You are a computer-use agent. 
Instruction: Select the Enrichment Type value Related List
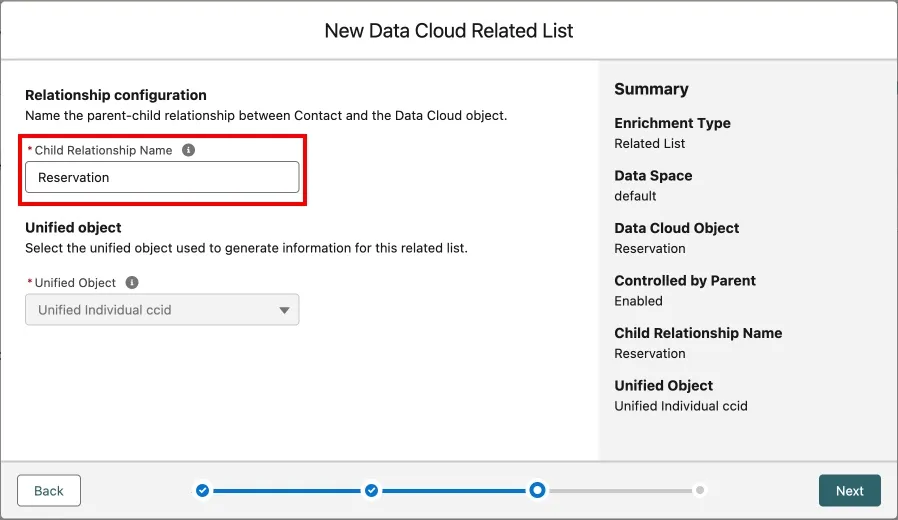coord(649,143)
